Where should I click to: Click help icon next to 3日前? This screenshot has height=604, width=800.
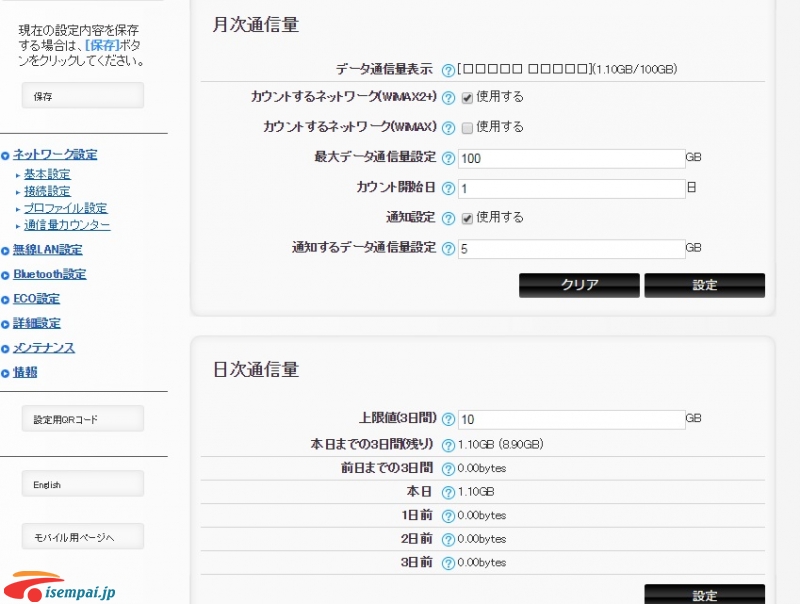coord(448,564)
